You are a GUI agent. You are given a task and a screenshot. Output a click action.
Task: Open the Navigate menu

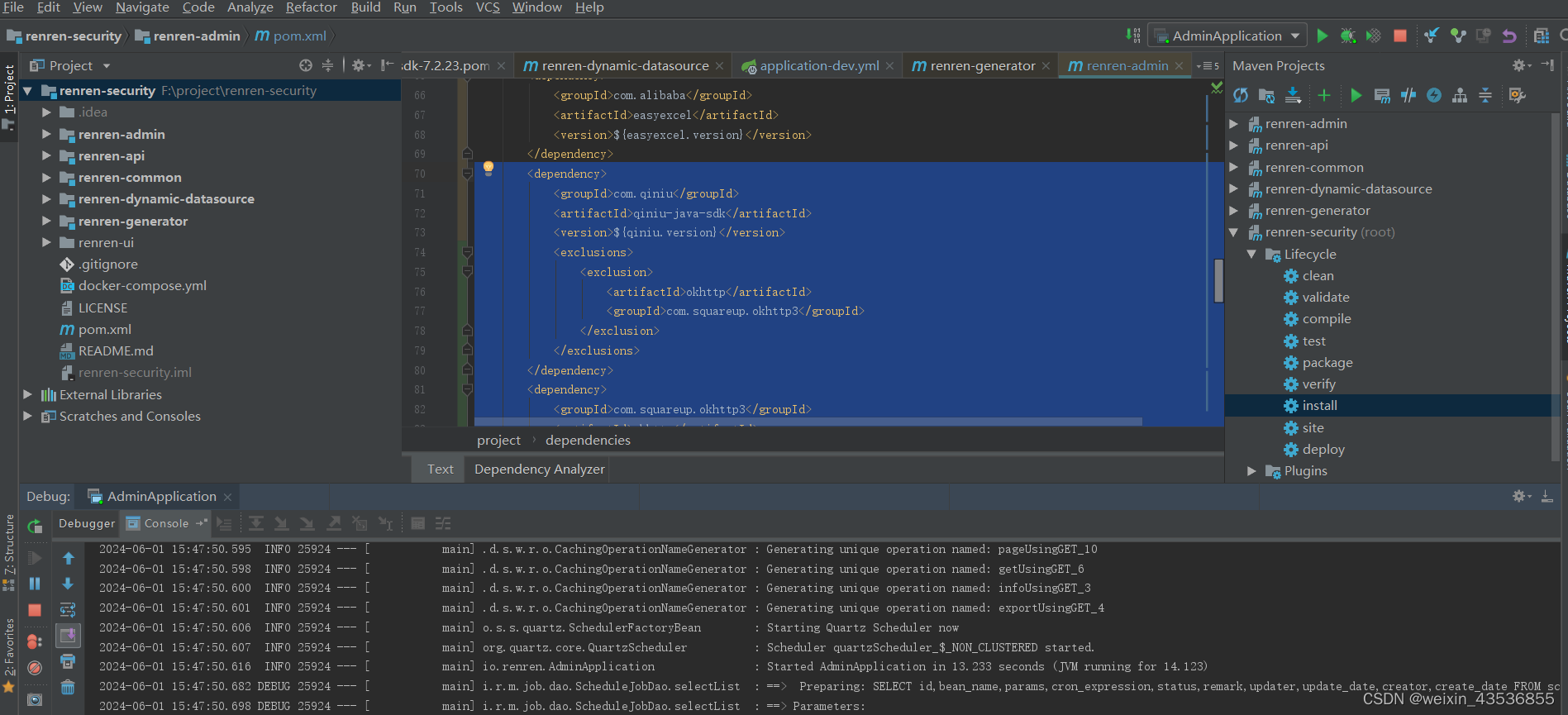(142, 7)
